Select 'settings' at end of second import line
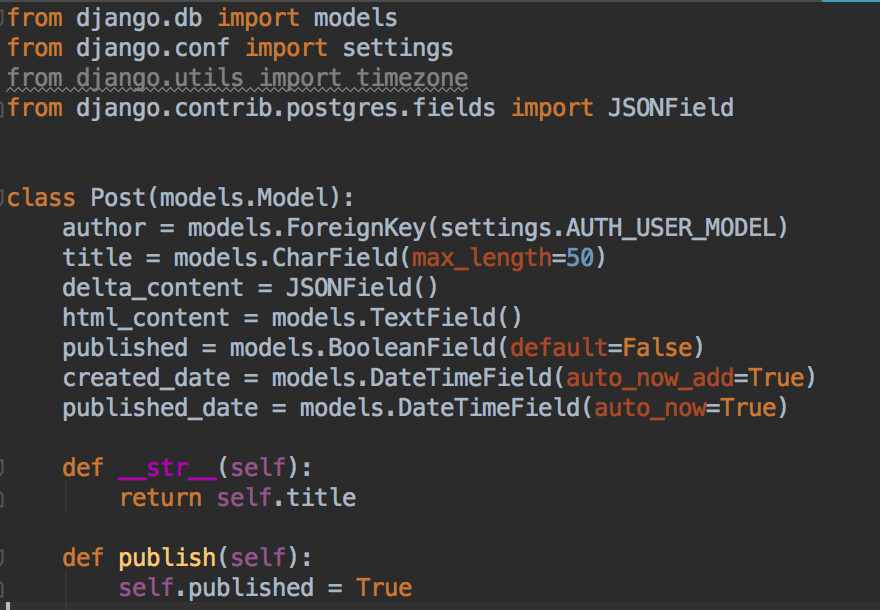Image resolution: width=880 pixels, height=610 pixels. 397,48
